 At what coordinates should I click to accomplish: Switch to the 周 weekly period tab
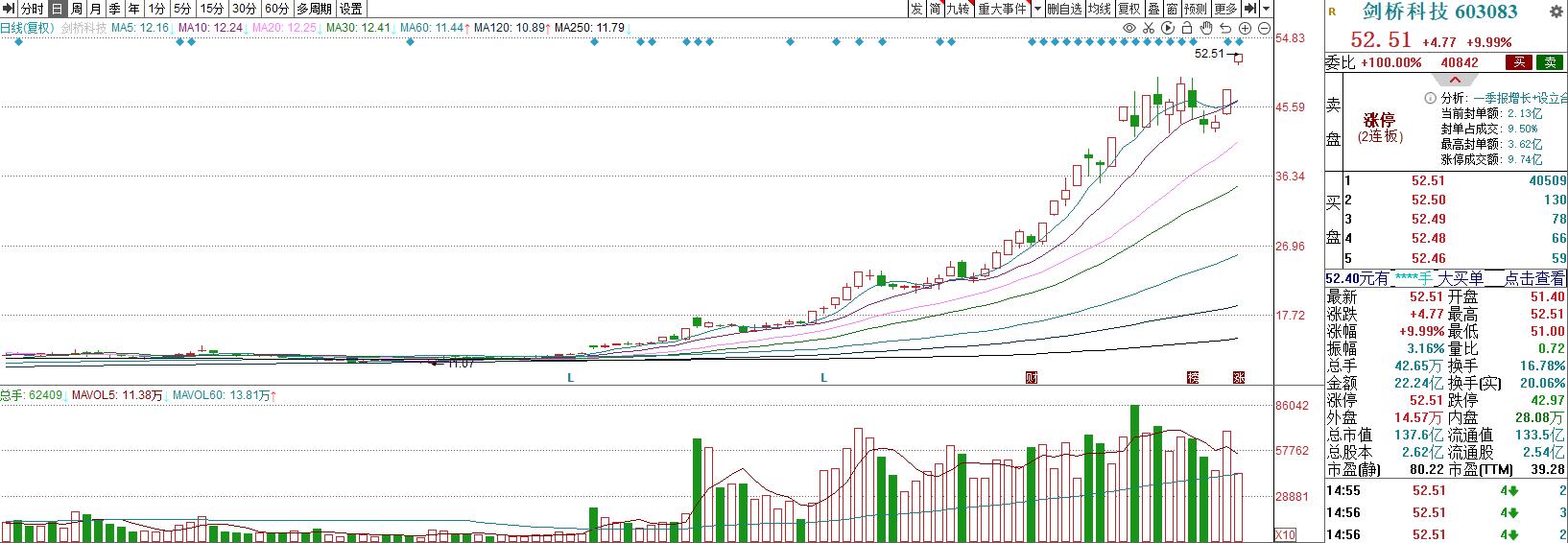pos(77,9)
